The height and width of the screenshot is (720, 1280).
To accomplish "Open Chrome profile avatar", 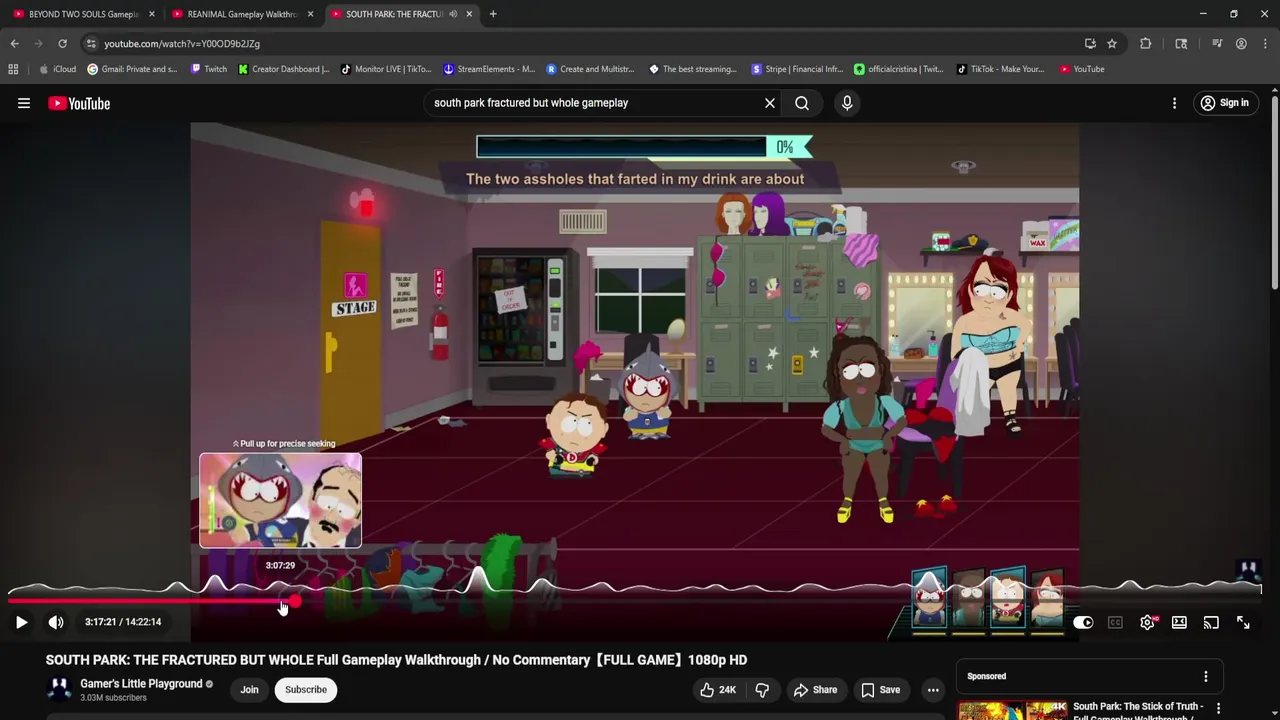I will (1241, 44).
